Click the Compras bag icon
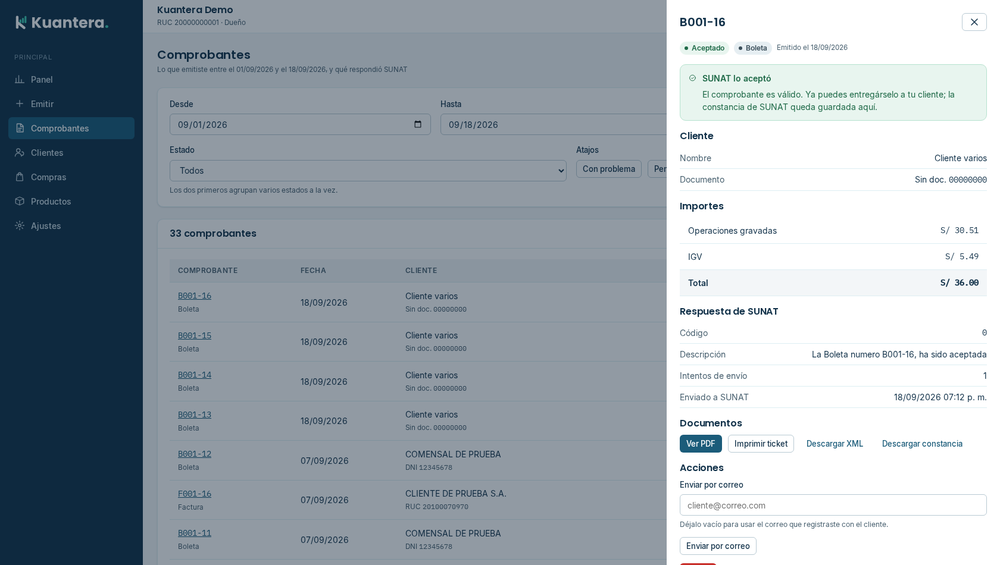 pos(20,177)
